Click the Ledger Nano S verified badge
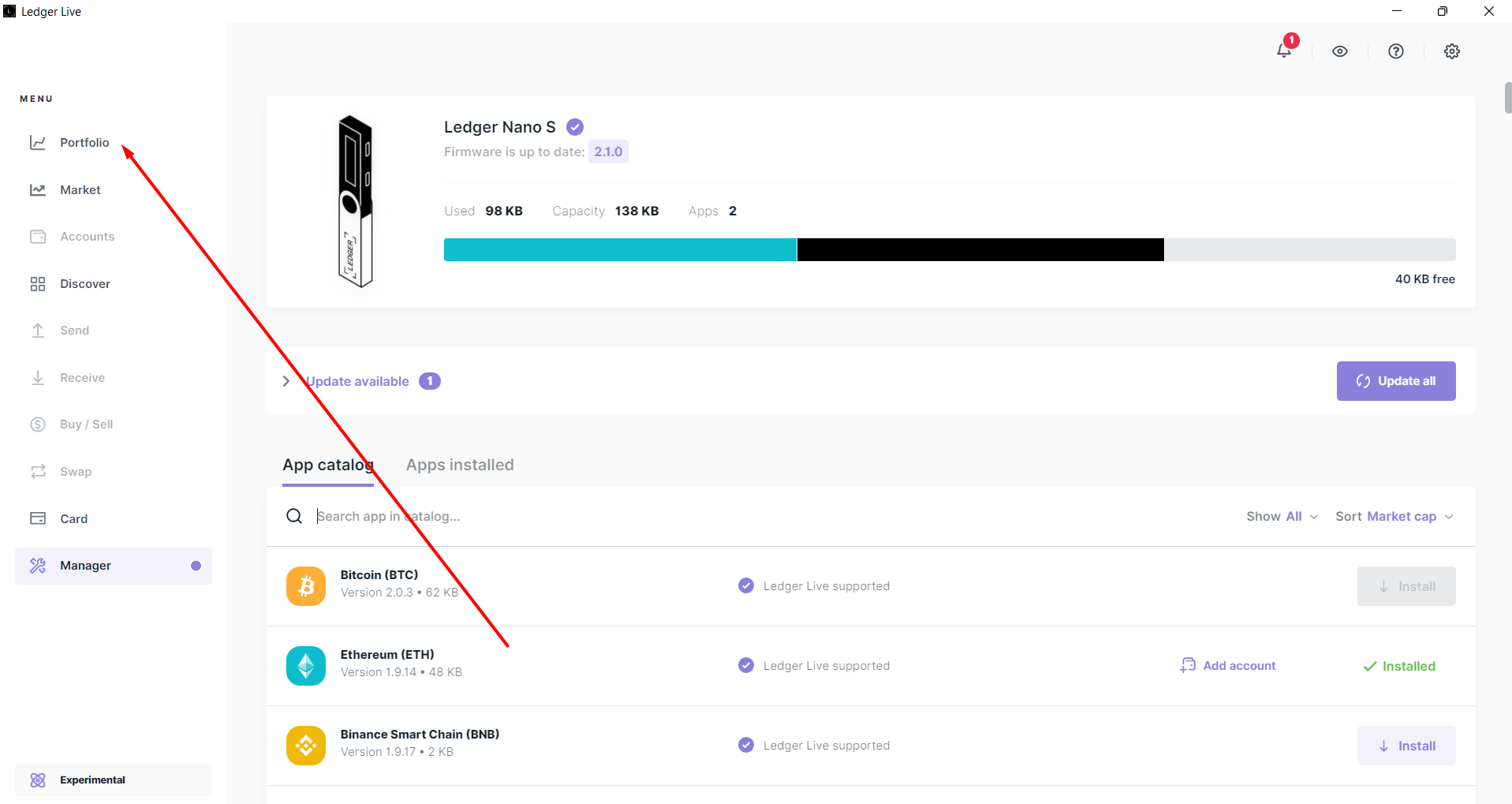Screen dimensions: 1512x804 tap(575, 127)
